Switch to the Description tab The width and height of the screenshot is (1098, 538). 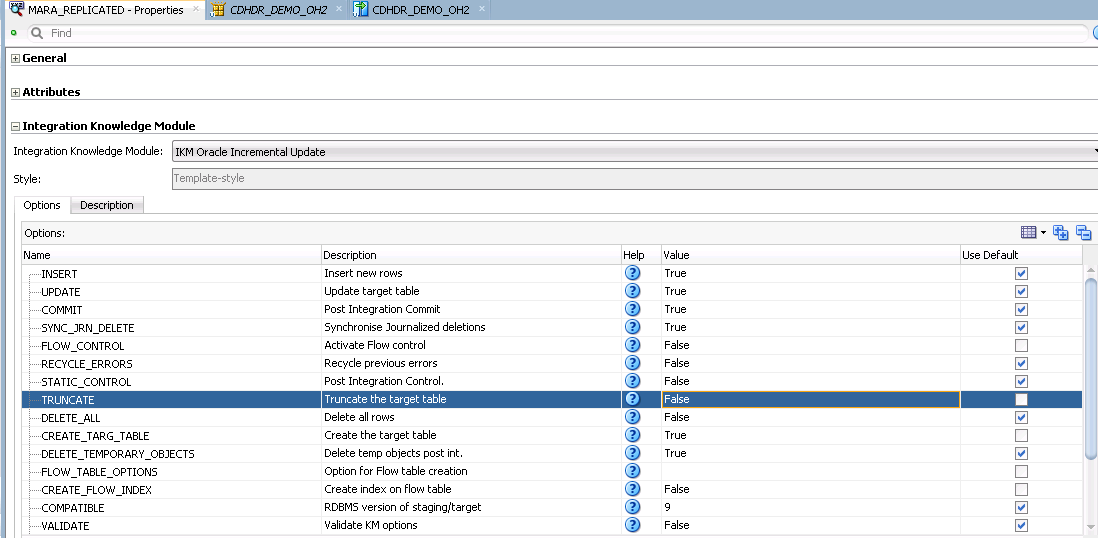(x=106, y=205)
